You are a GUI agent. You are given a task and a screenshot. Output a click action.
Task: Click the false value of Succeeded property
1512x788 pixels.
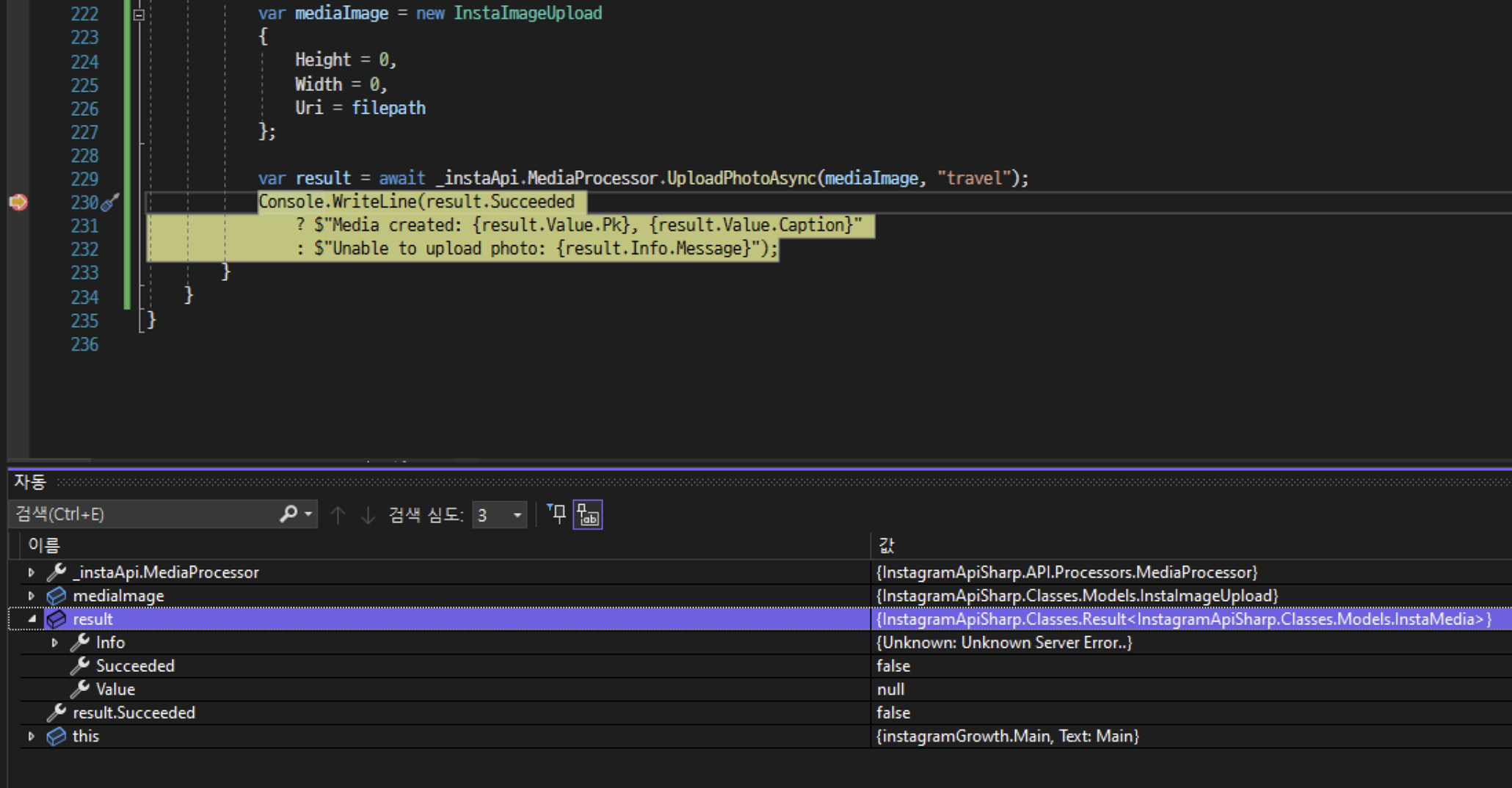(893, 666)
